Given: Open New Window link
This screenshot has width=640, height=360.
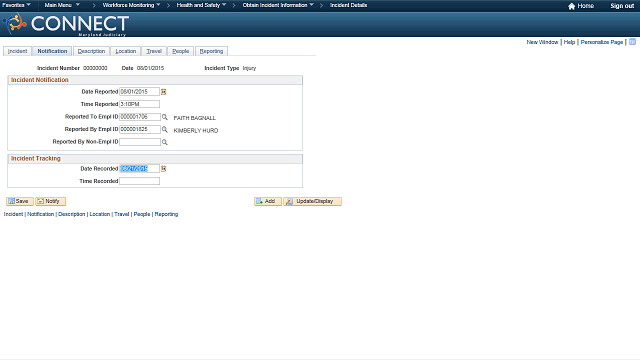Looking at the screenshot, I should pos(542,42).
